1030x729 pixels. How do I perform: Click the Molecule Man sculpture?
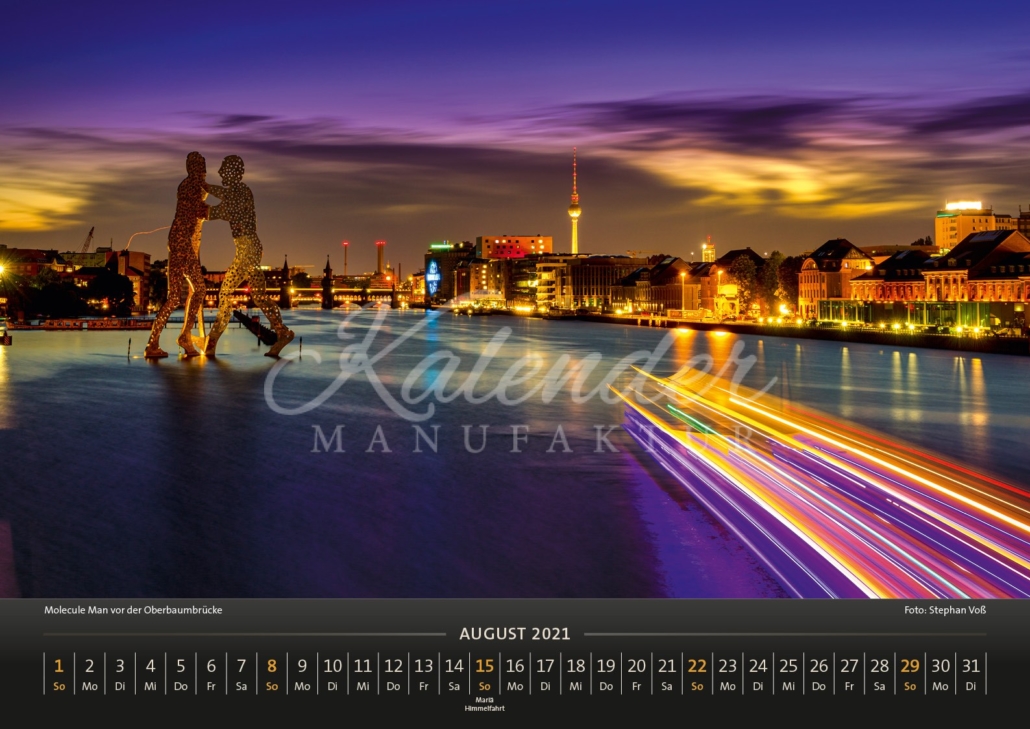click(x=219, y=256)
